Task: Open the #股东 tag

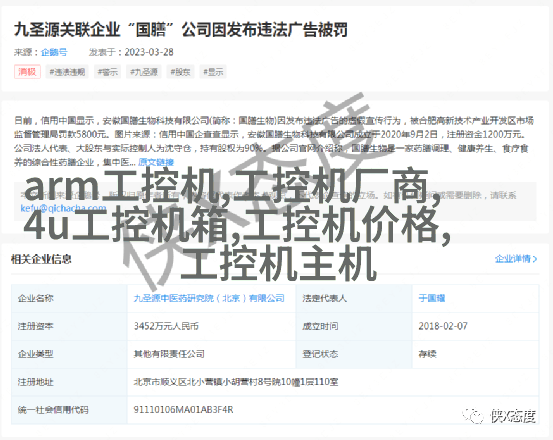Action: pos(180,72)
